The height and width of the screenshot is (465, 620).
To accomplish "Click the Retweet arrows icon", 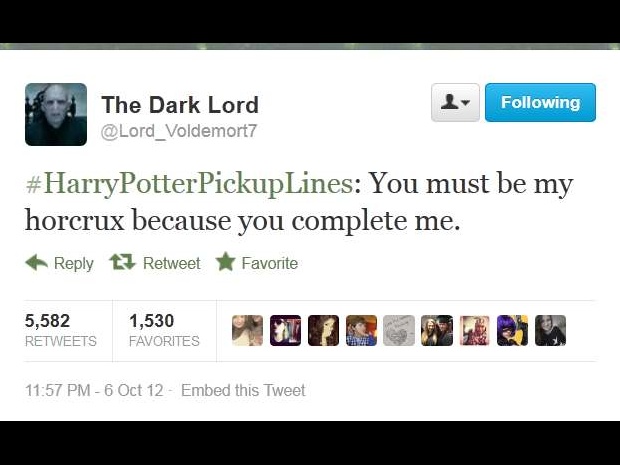I will pos(123,262).
